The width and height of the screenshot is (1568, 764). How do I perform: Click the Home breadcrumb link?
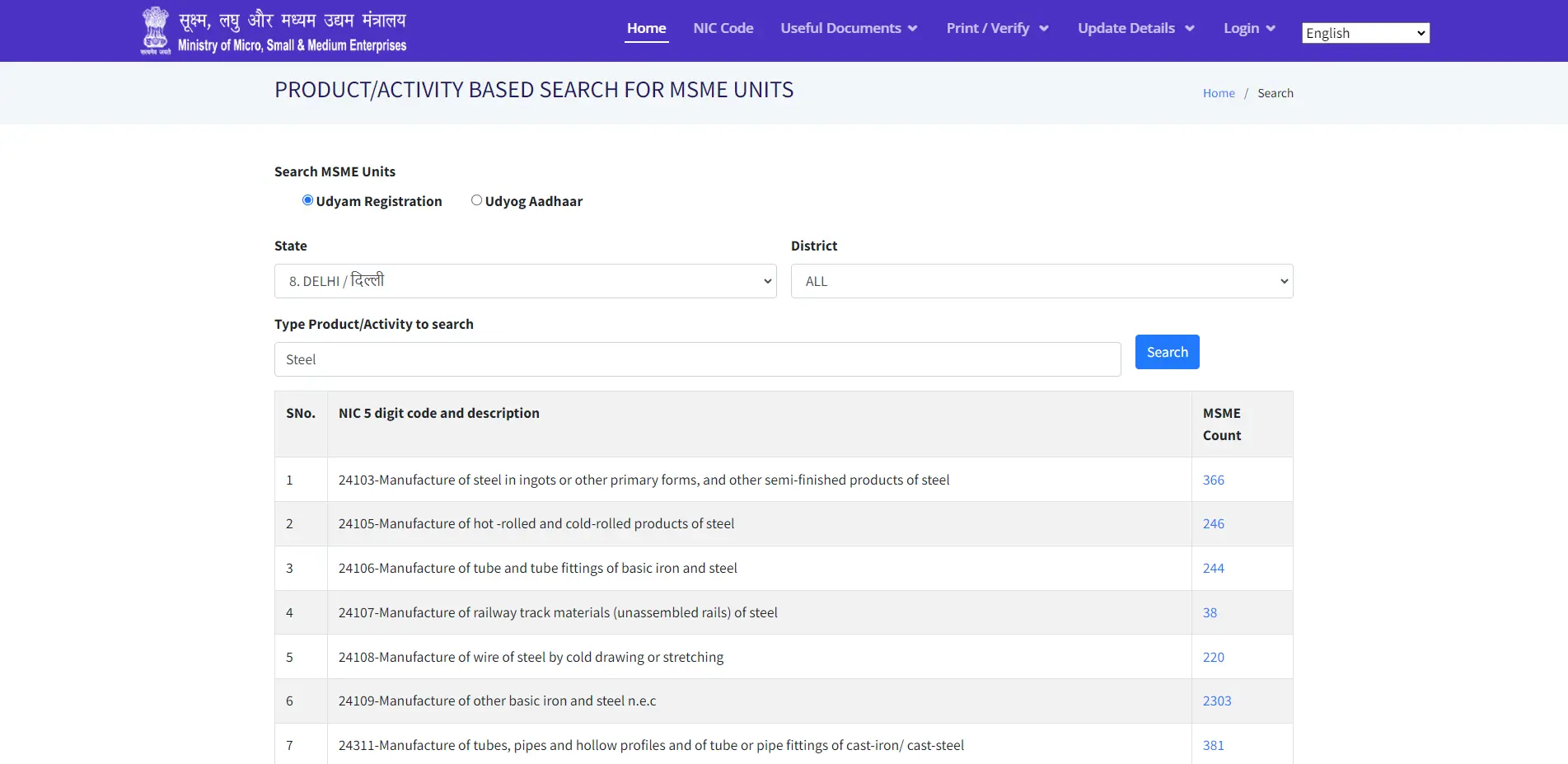click(x=1218, y=93)
